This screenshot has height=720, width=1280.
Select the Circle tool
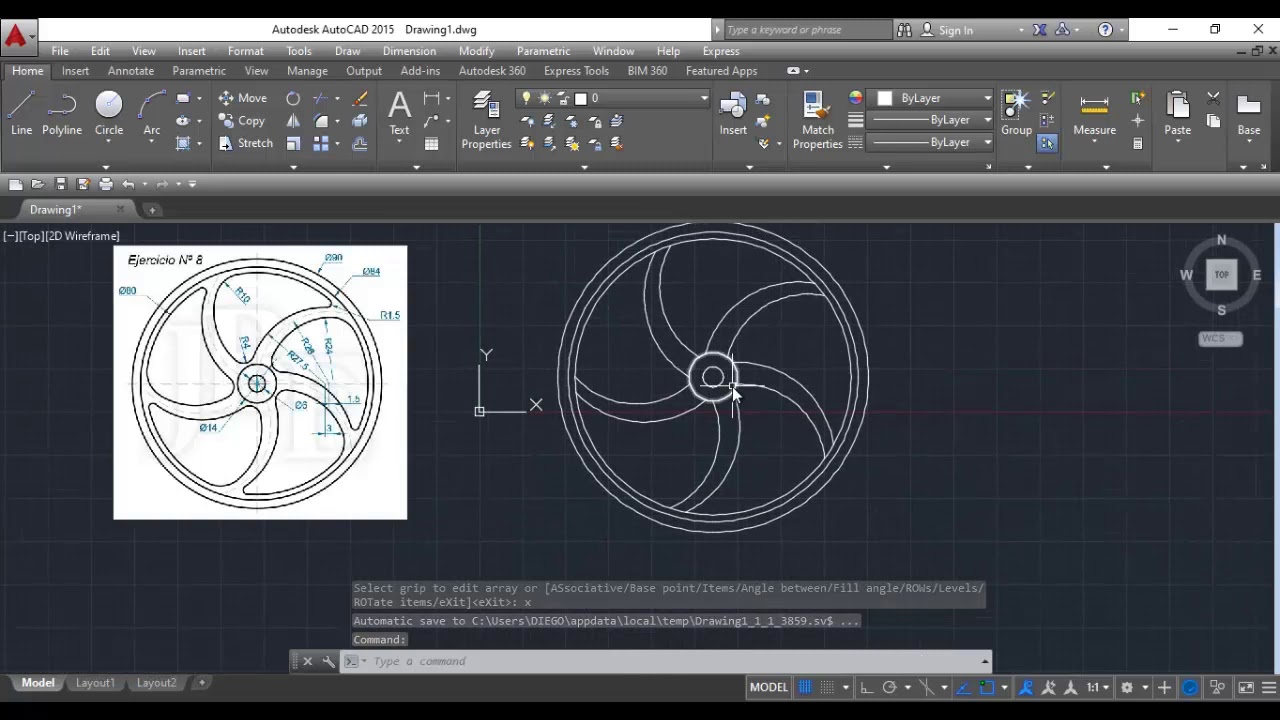coord(109,113)
